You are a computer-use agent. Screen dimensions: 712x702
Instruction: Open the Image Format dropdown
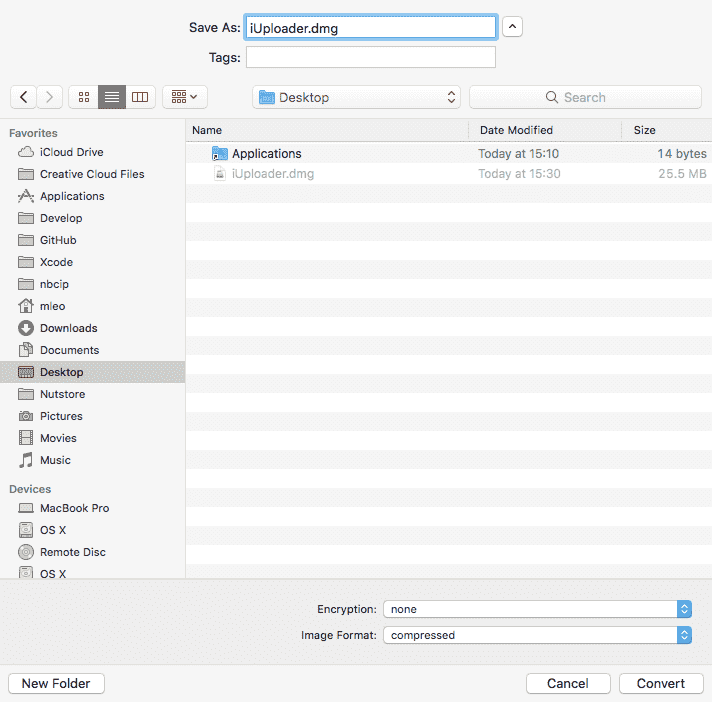(x=537, y=635)
